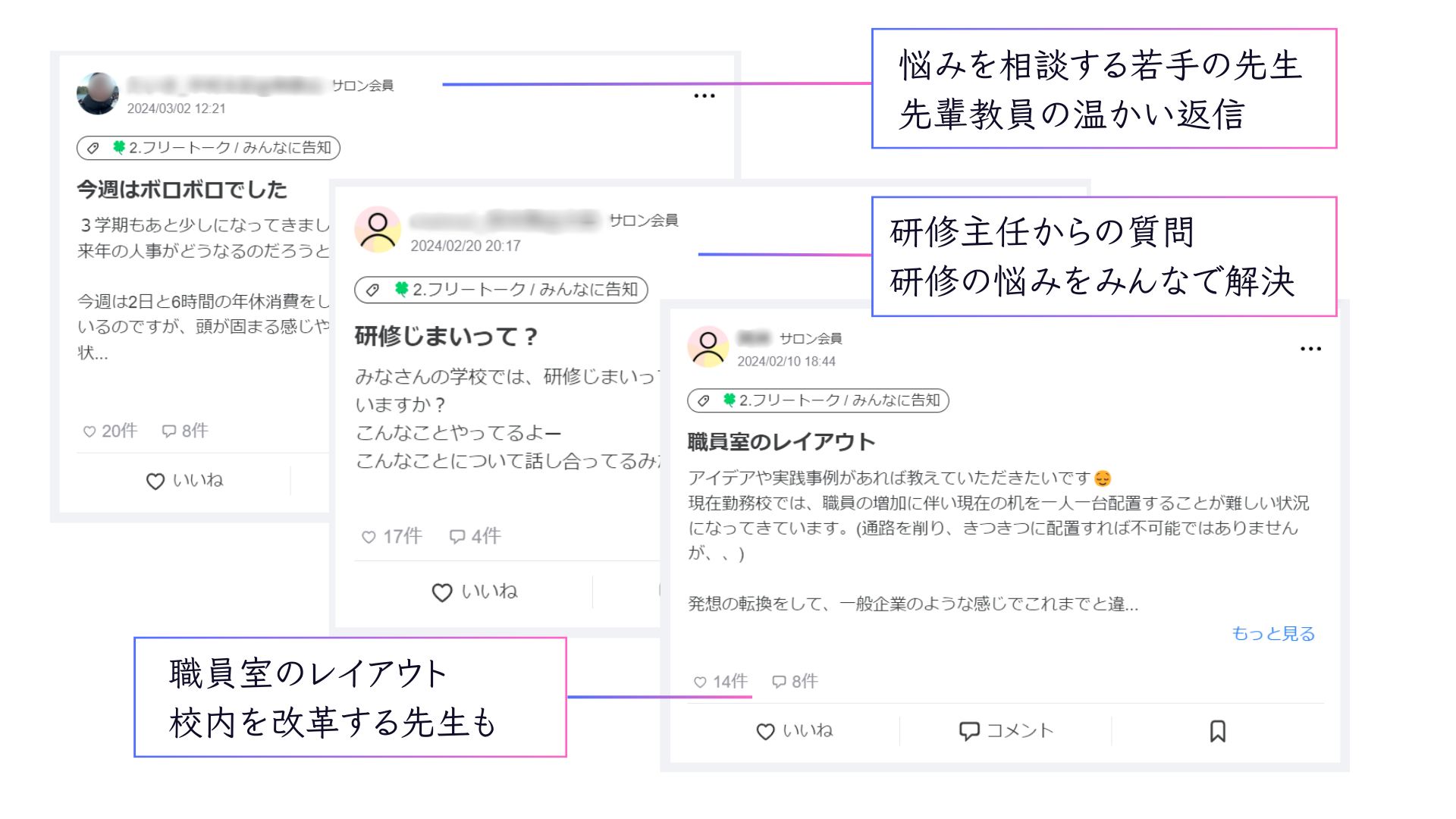1456x819 pixels.
Task: Open three-dot menu on 今週はボロボロでした post
Action: click(704, 96)
